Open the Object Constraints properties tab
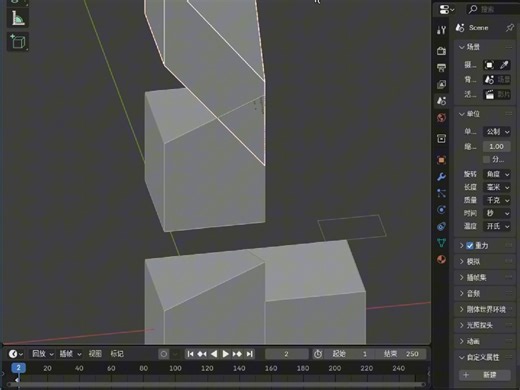Screen dimensions: 520x390 (x=441, y=226)
